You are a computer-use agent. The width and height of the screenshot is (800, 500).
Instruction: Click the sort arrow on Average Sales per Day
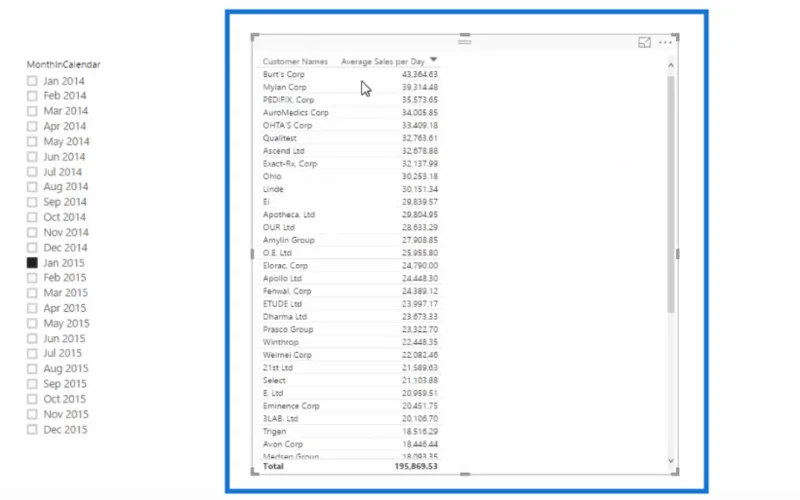click(x=433, y=60)
